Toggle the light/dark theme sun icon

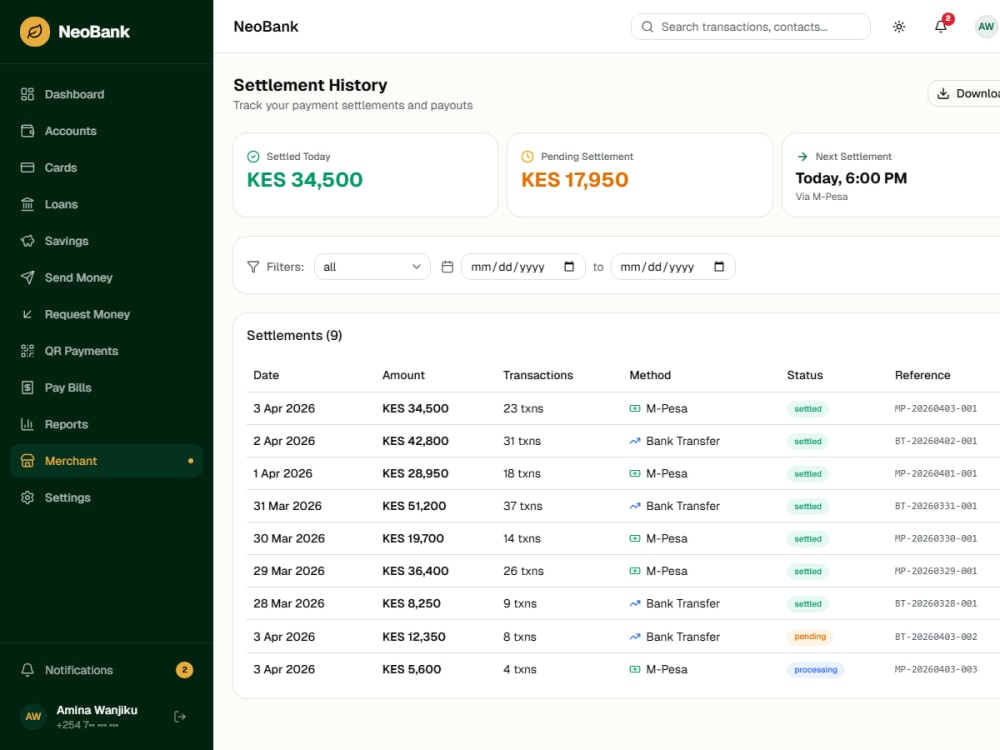coord(899,27)
